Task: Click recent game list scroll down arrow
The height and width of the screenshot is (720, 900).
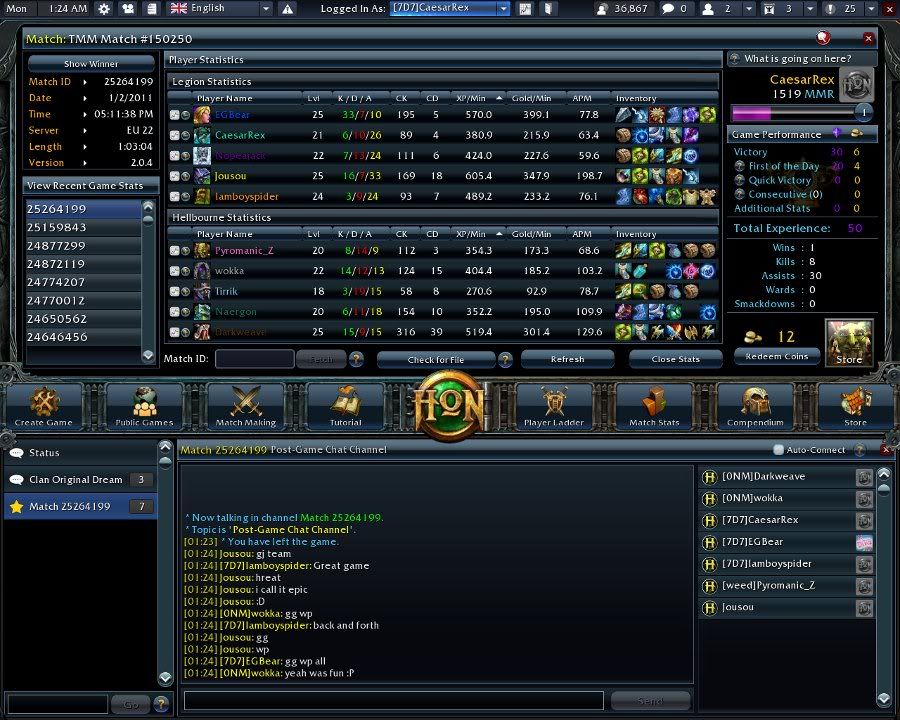Action: 148,355
